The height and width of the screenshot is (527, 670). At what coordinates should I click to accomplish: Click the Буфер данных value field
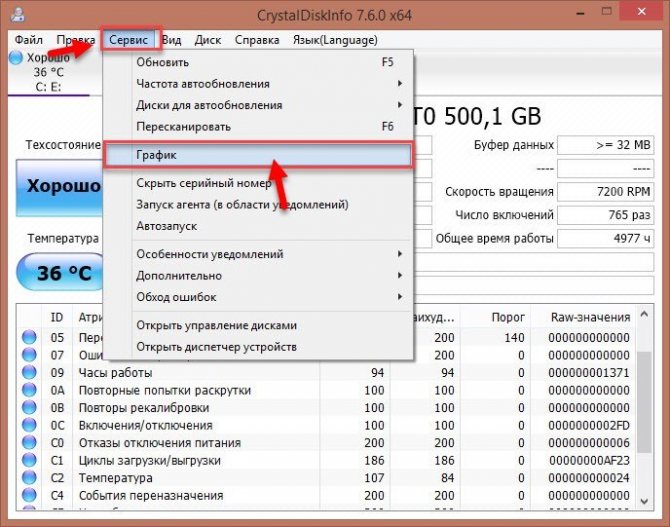(x=605, y=145)
